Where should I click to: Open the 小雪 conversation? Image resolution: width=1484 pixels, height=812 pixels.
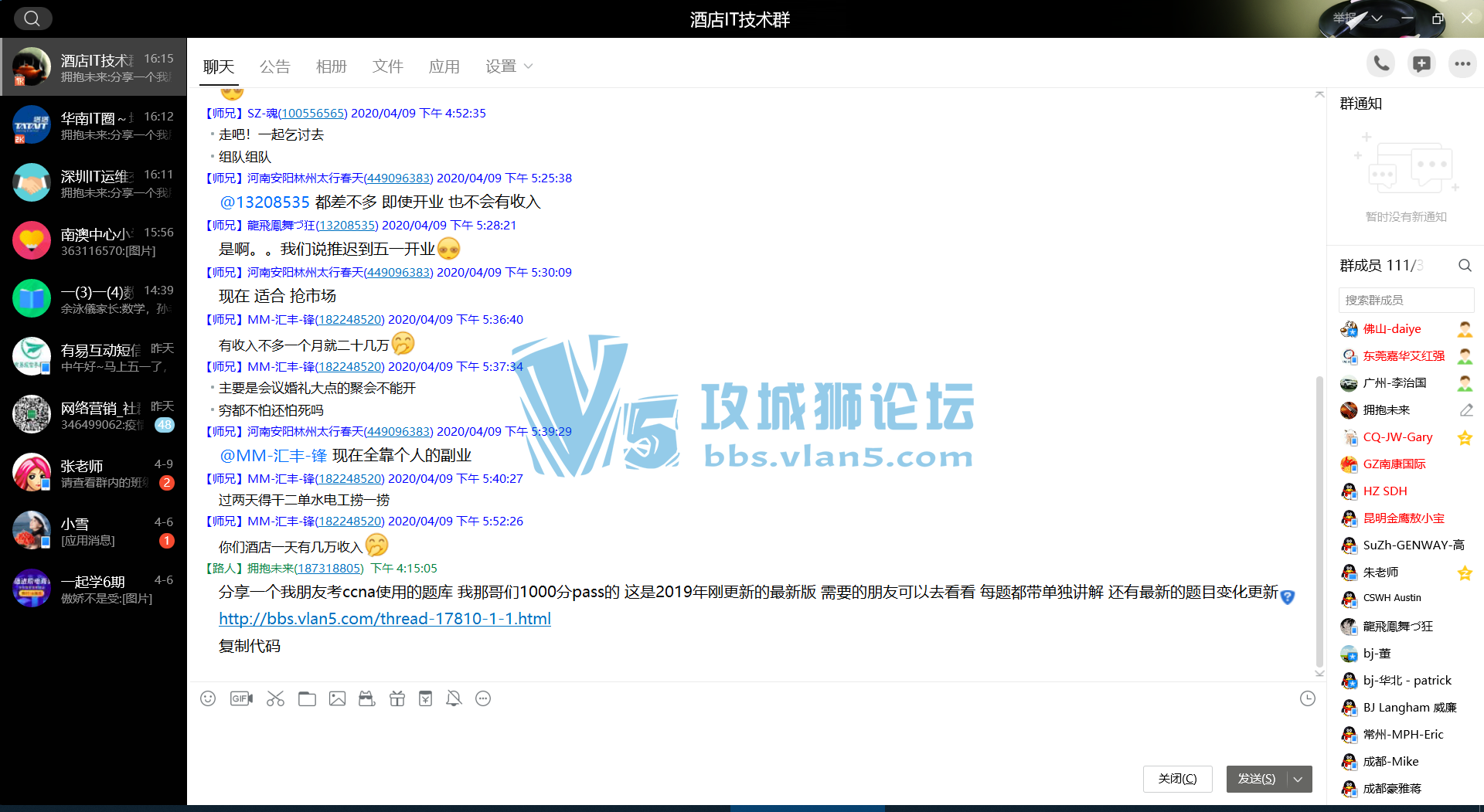pos(94,531)
